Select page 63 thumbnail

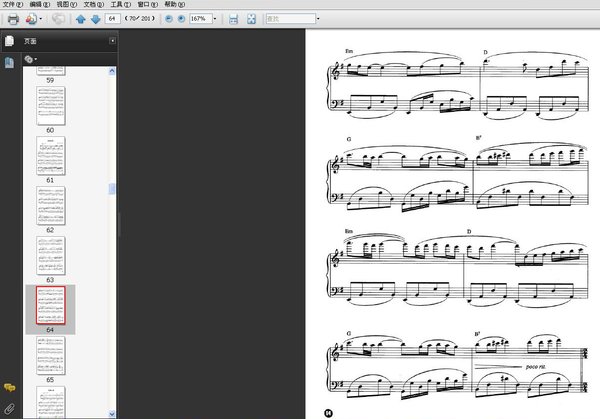(51, 256)
